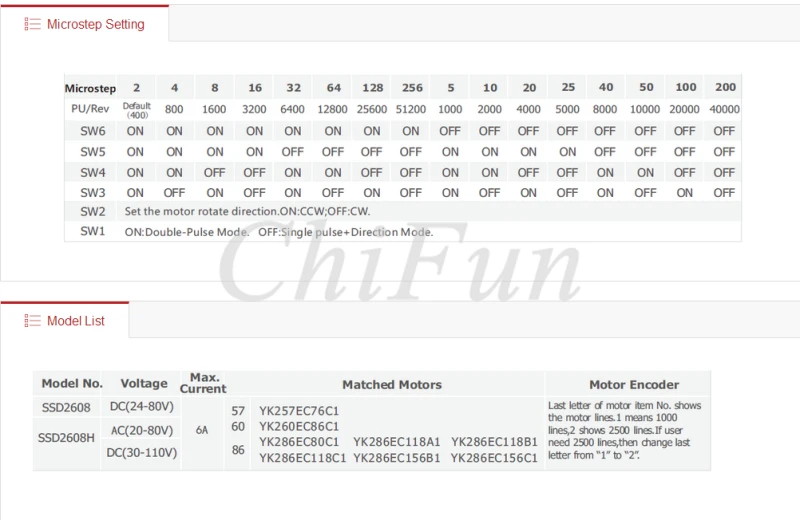800x520 pixels.
Task: Click the 6A max current cell
Action: [x=202, y=430]
